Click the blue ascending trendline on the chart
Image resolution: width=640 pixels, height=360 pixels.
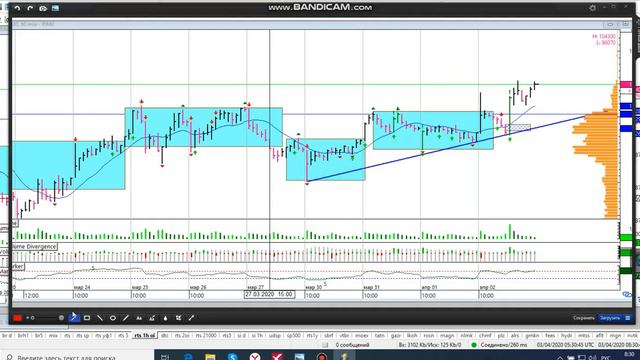[445, 149]
